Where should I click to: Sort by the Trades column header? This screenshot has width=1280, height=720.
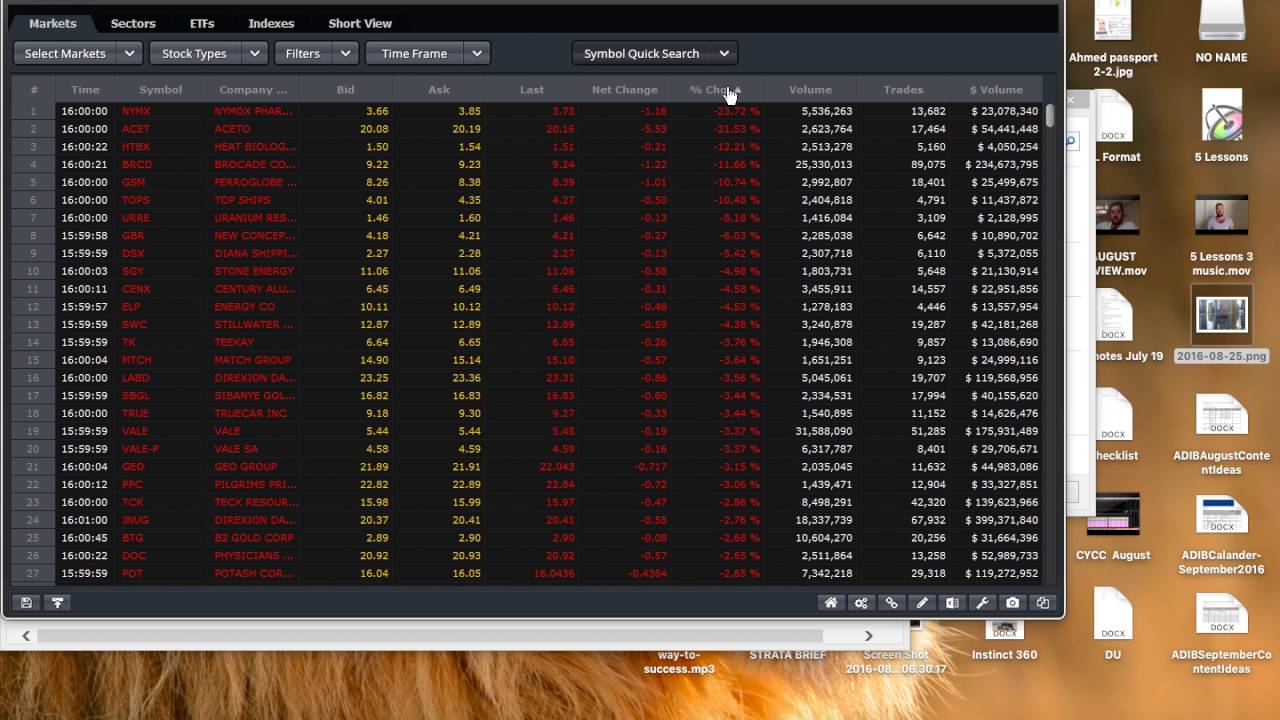coord(903,90)
